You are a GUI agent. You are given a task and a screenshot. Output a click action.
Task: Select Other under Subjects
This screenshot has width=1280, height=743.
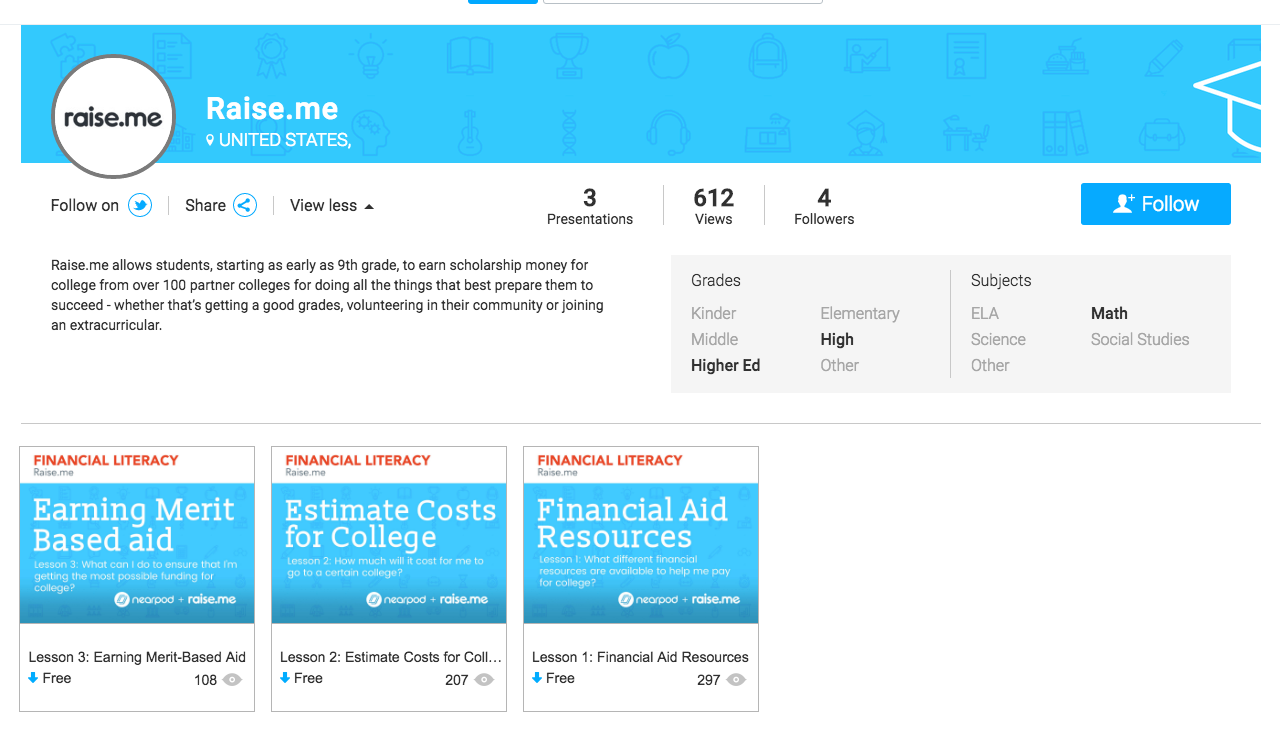990,365
